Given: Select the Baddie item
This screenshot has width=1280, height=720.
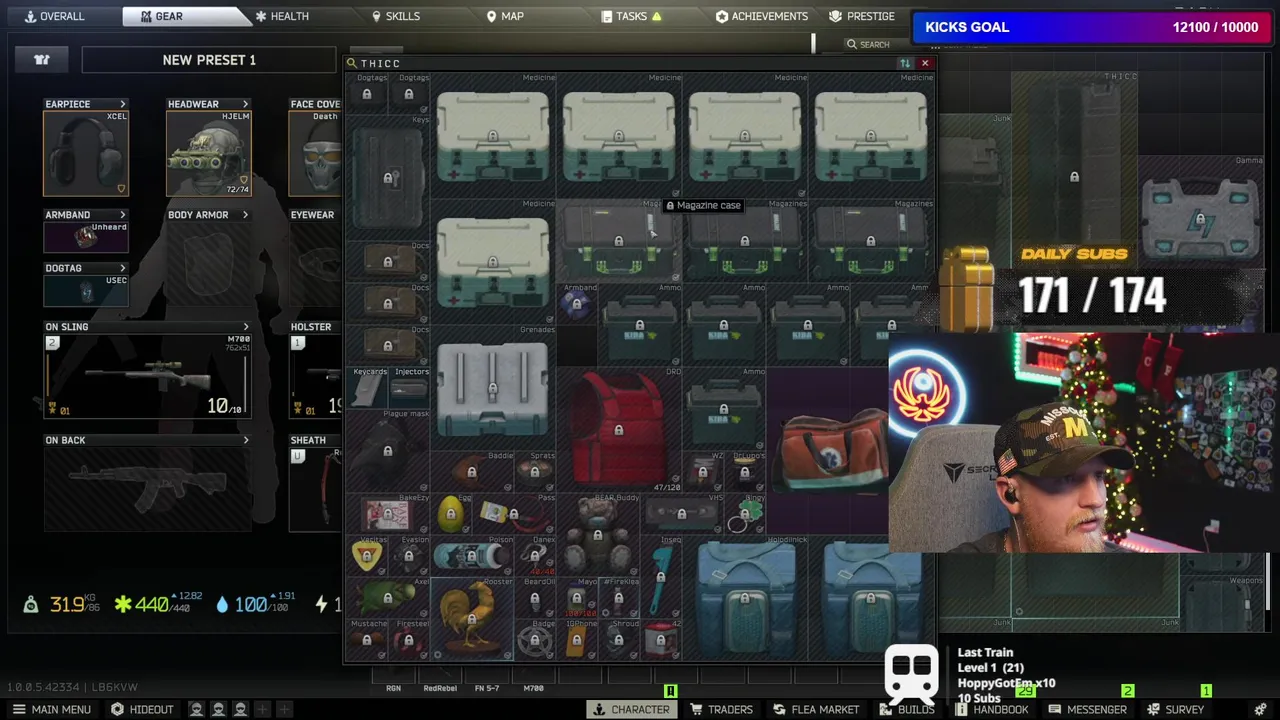Looking at the screenshot, I should tap(472, 472).
